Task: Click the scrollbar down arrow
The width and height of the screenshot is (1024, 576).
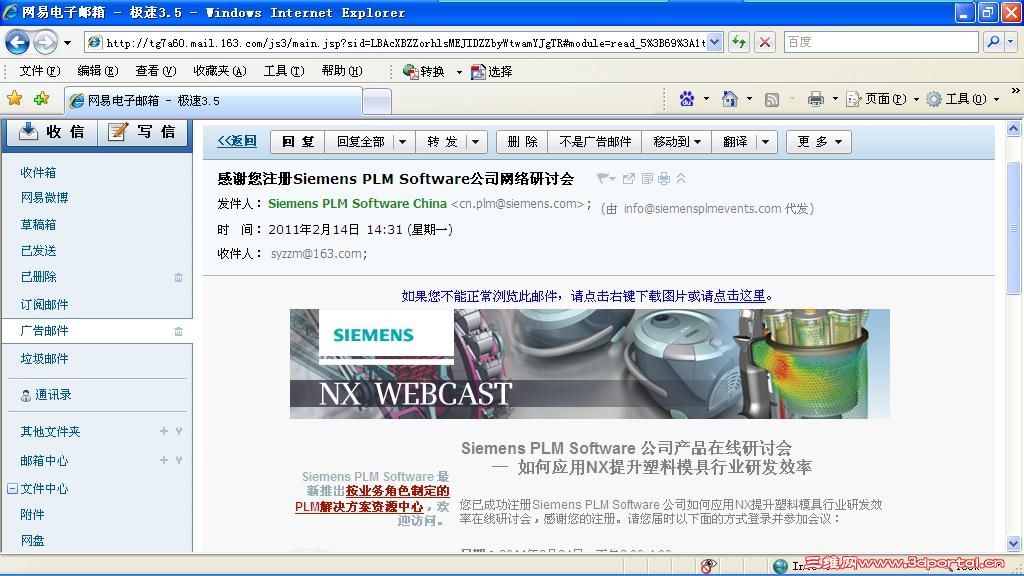Action: click(x=1013, y=543)
